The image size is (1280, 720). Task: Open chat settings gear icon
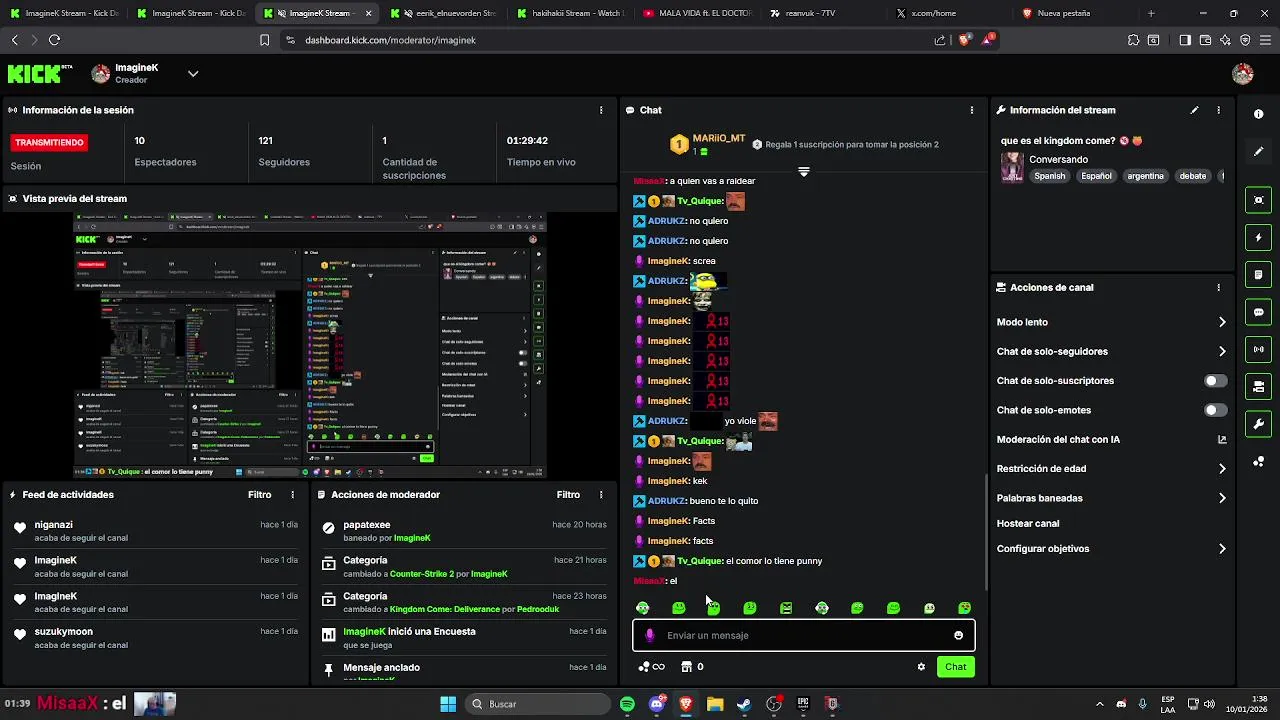coord(921,667)
